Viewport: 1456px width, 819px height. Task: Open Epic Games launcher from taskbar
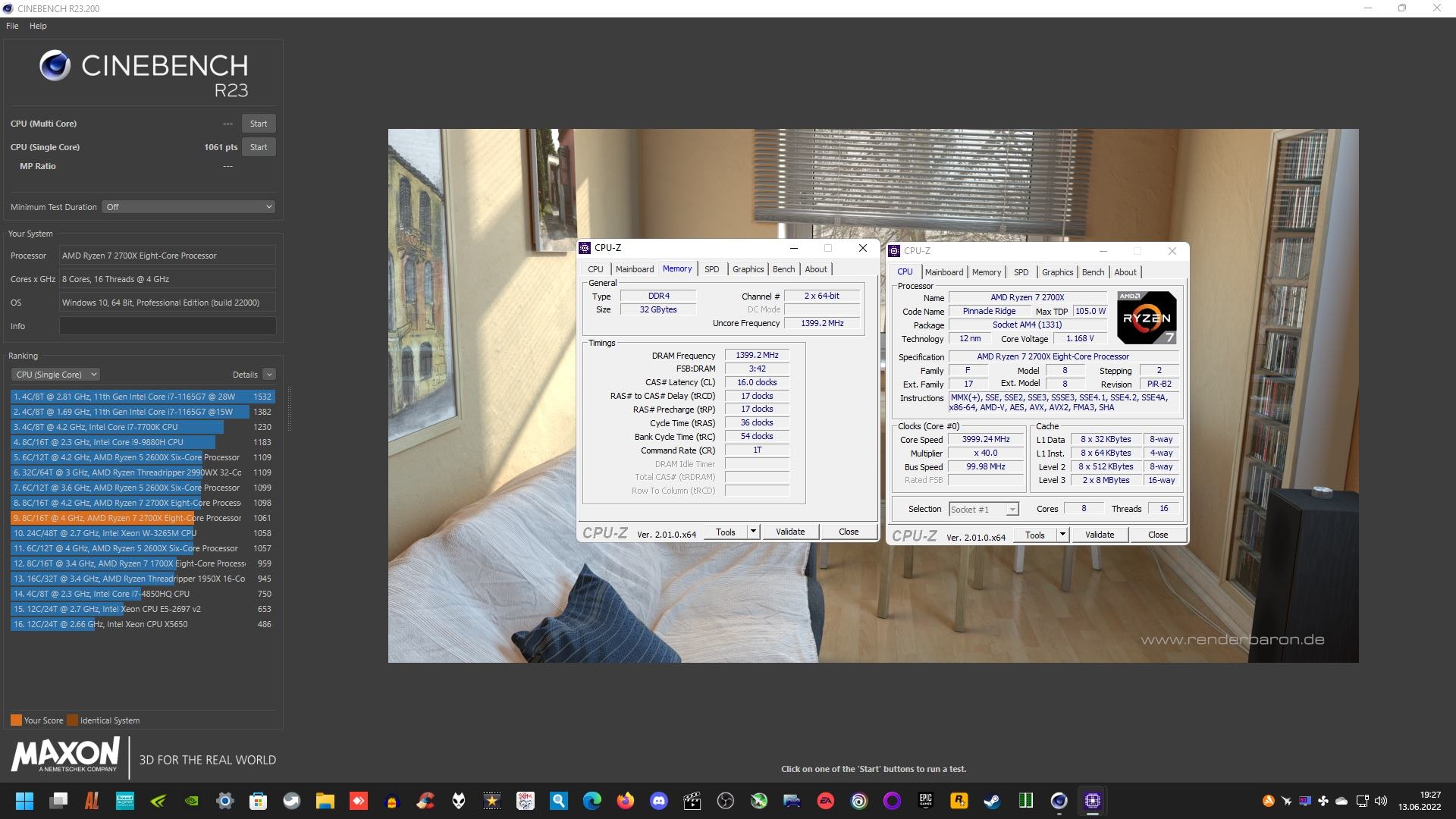coord(925,801)
